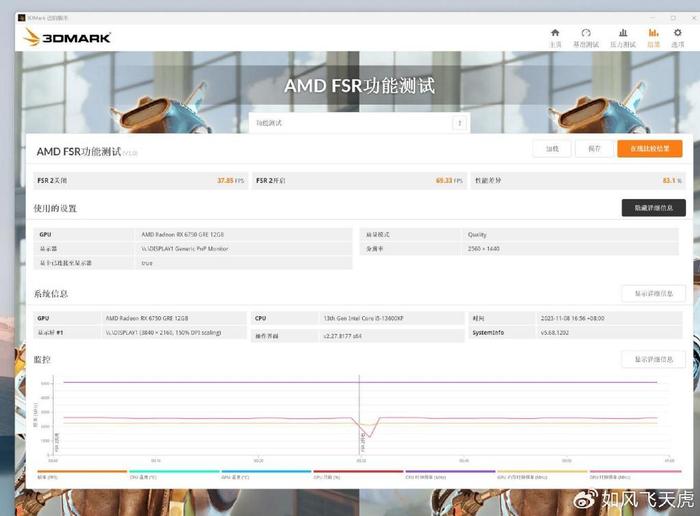Toggle the red GPU load legend
The width and height of the screenshot is (700, 516).
click(x=358, y=474)
